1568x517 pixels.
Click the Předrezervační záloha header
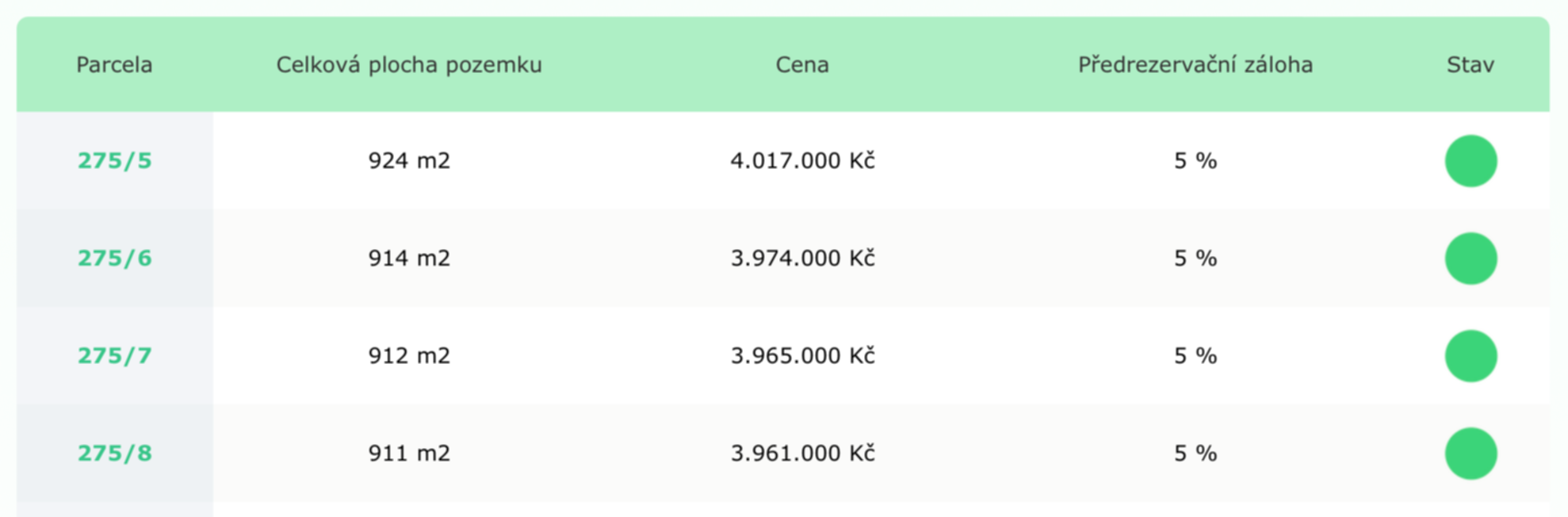[x=1195, y=65]
